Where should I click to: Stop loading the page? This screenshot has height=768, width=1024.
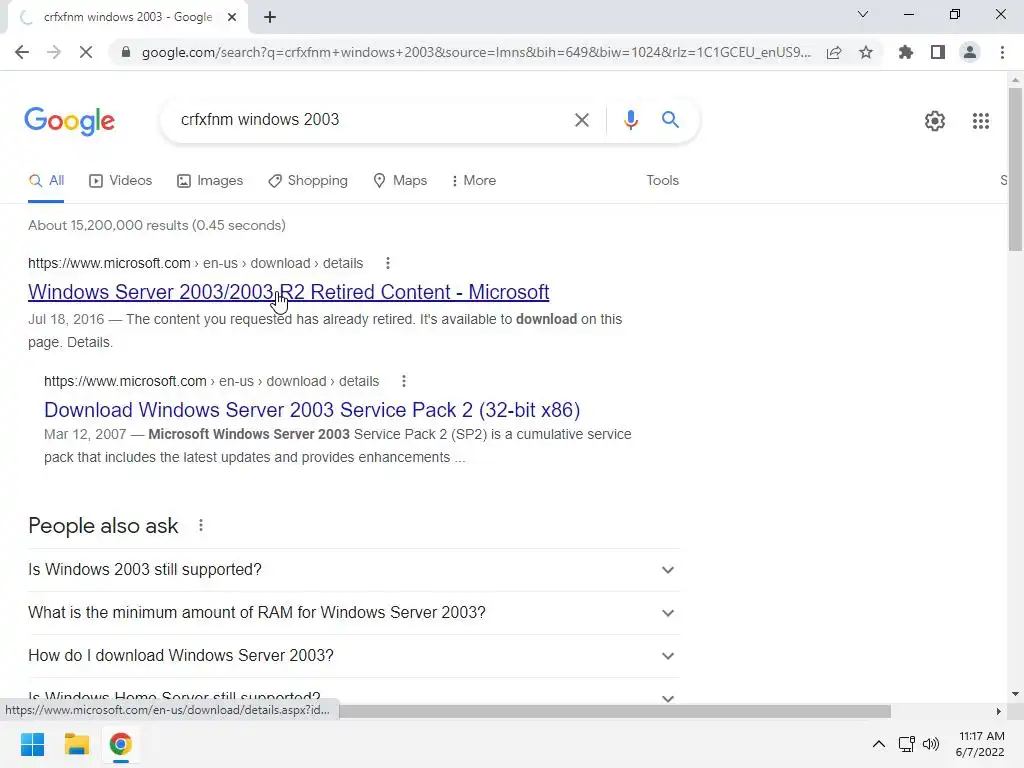tap(86, 52)
